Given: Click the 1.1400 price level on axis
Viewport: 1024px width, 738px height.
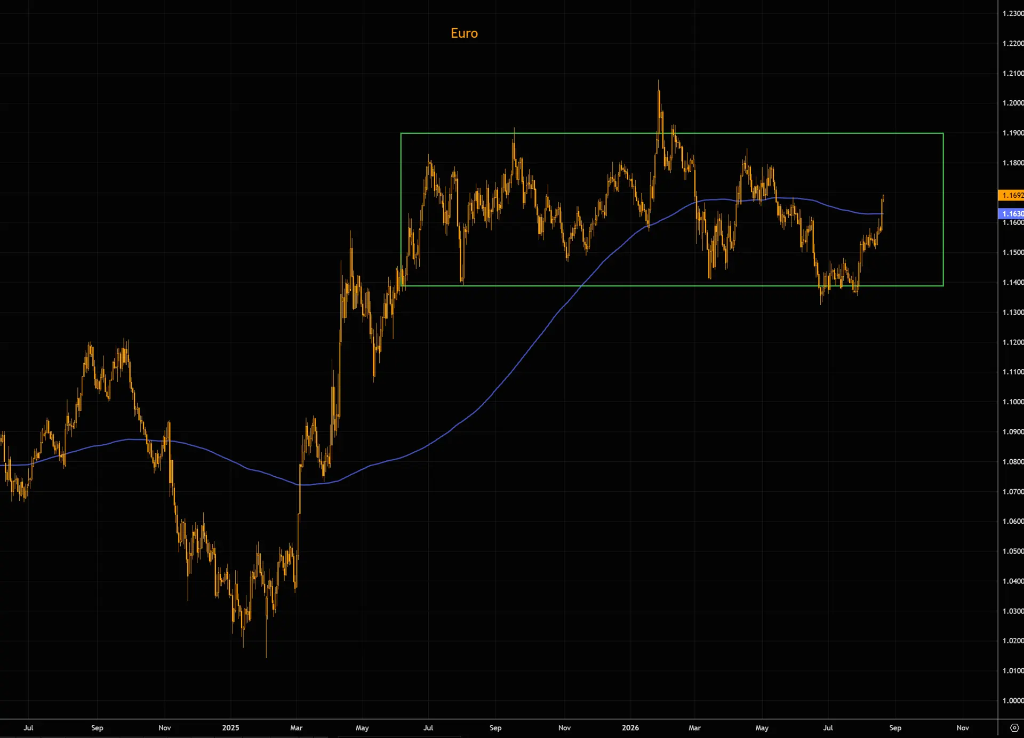Looking at the screenshot, I should pyautogui.click(x=1013, y=283).
